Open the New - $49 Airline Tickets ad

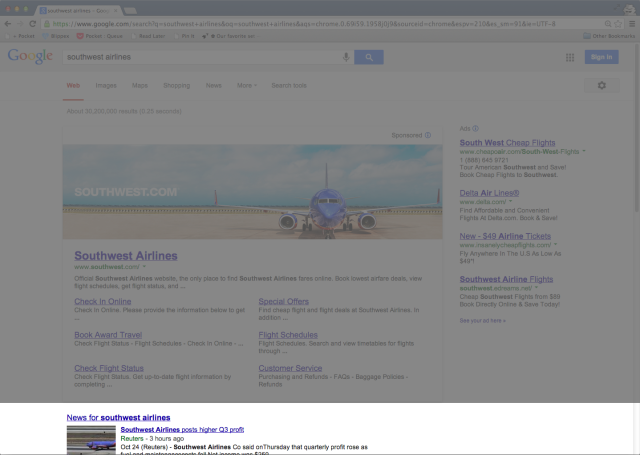(505, 236)
